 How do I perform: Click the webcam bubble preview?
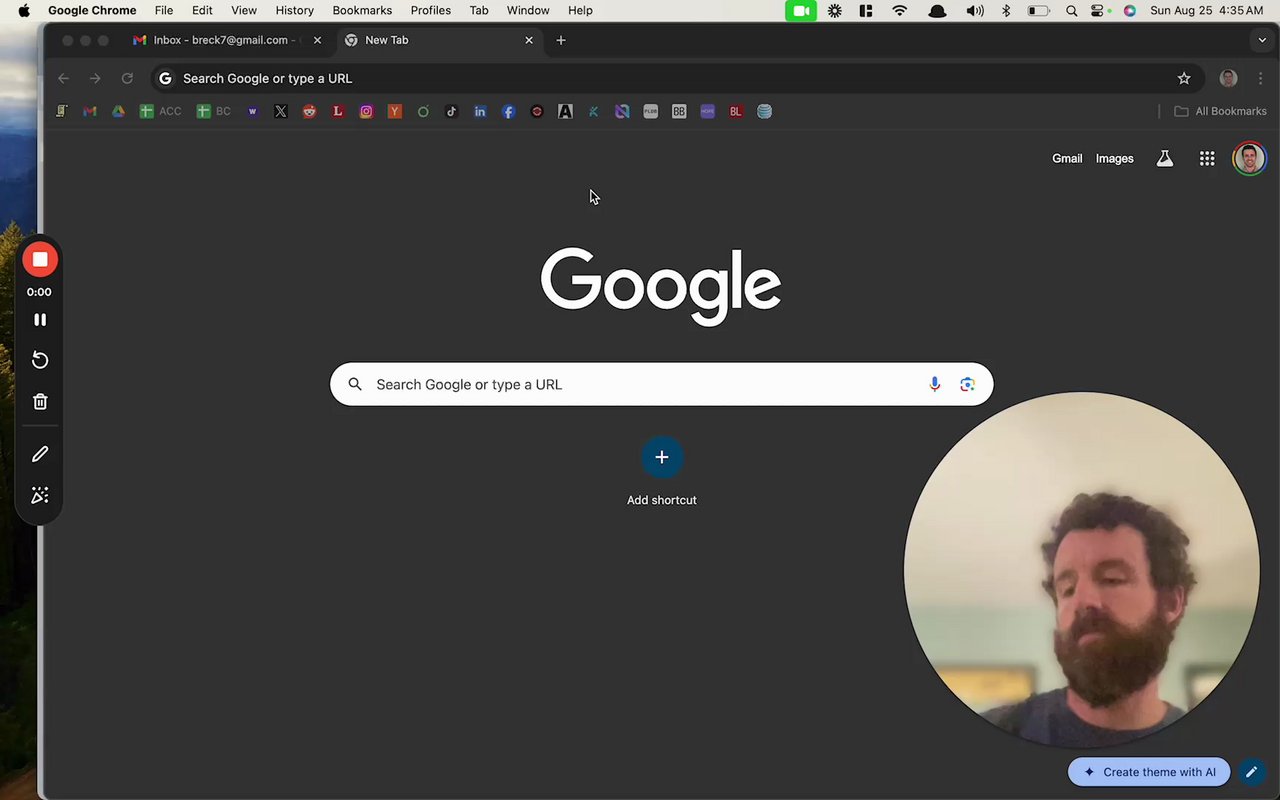coord(1081,570)
